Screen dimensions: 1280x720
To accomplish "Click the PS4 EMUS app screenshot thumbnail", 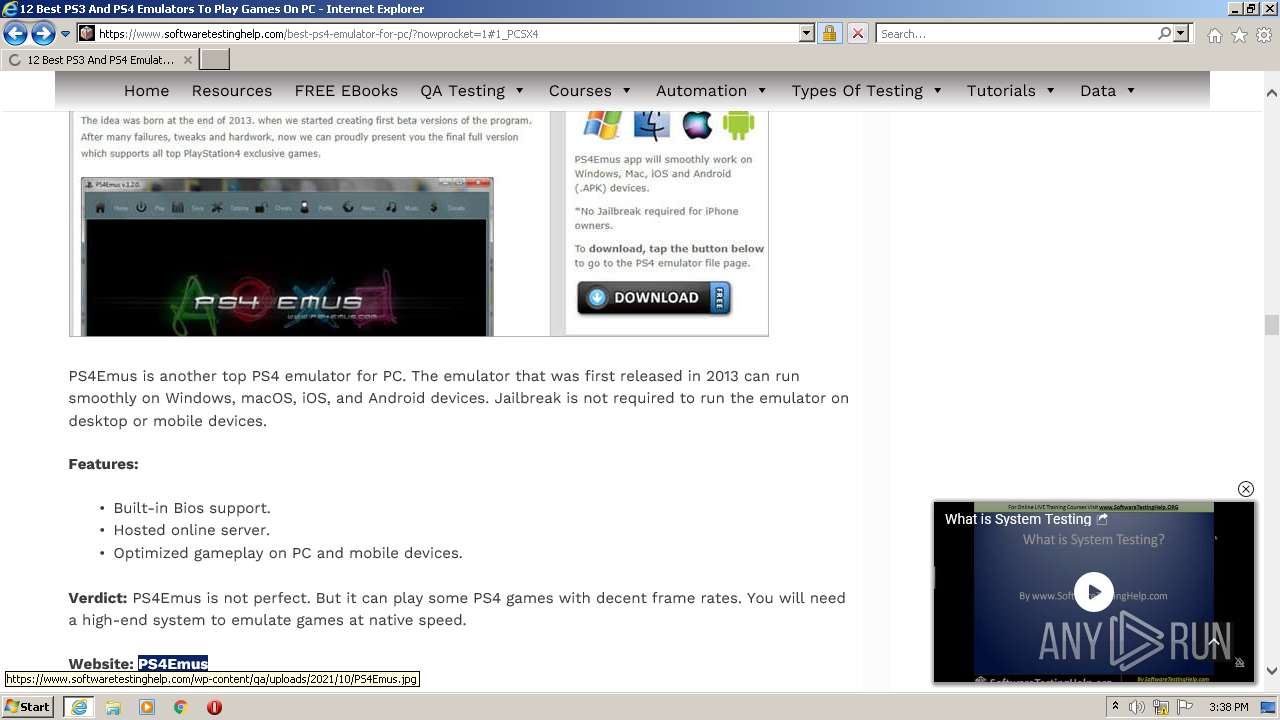I will [x=287, y=257].
